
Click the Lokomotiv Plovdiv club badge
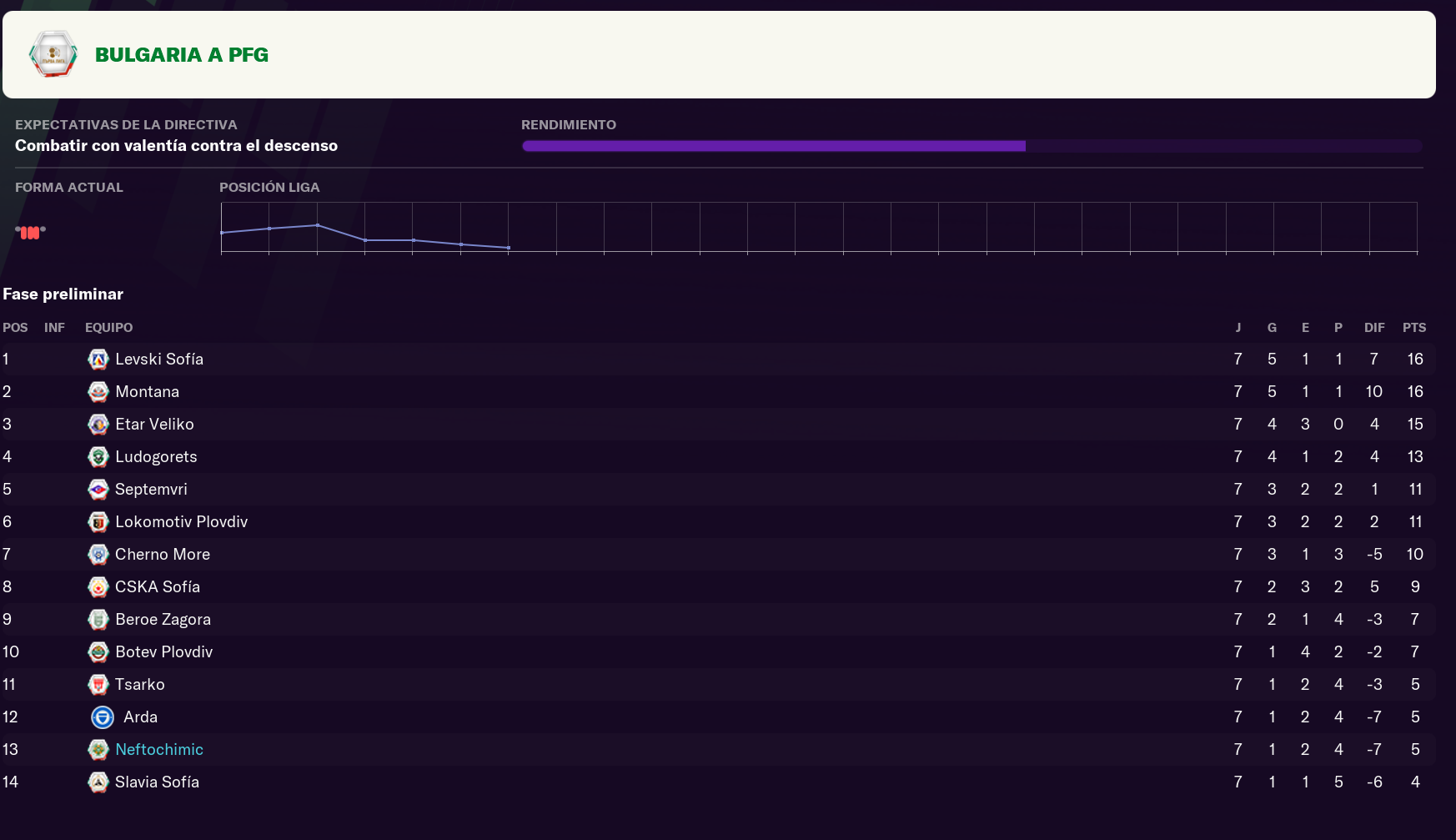pos(98,522)
